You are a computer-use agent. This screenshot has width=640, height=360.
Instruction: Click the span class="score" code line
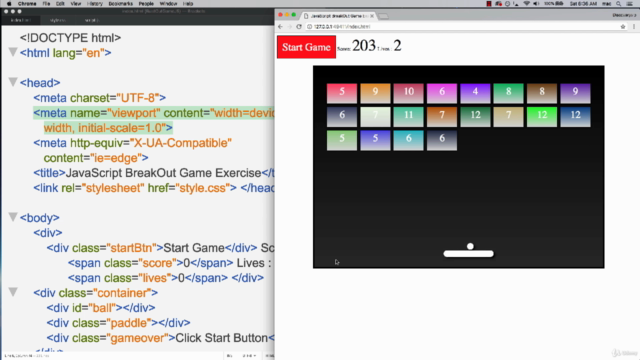170,263
